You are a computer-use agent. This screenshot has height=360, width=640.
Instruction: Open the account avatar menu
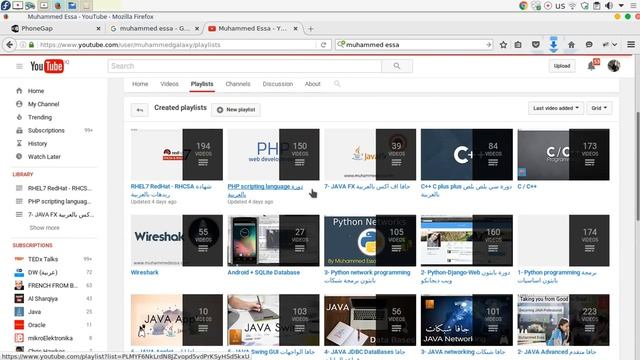click(613, 66)
